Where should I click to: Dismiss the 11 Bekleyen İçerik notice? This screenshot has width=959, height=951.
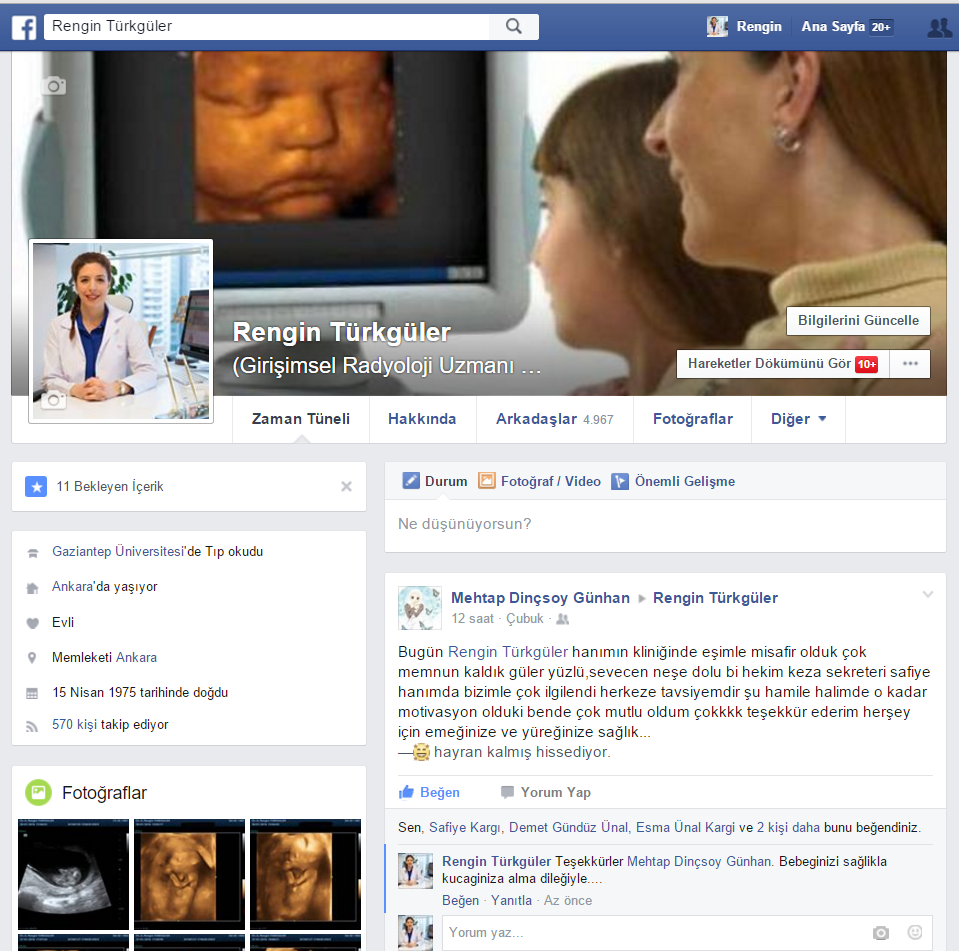pyautogui.click(x=346, y=487)
